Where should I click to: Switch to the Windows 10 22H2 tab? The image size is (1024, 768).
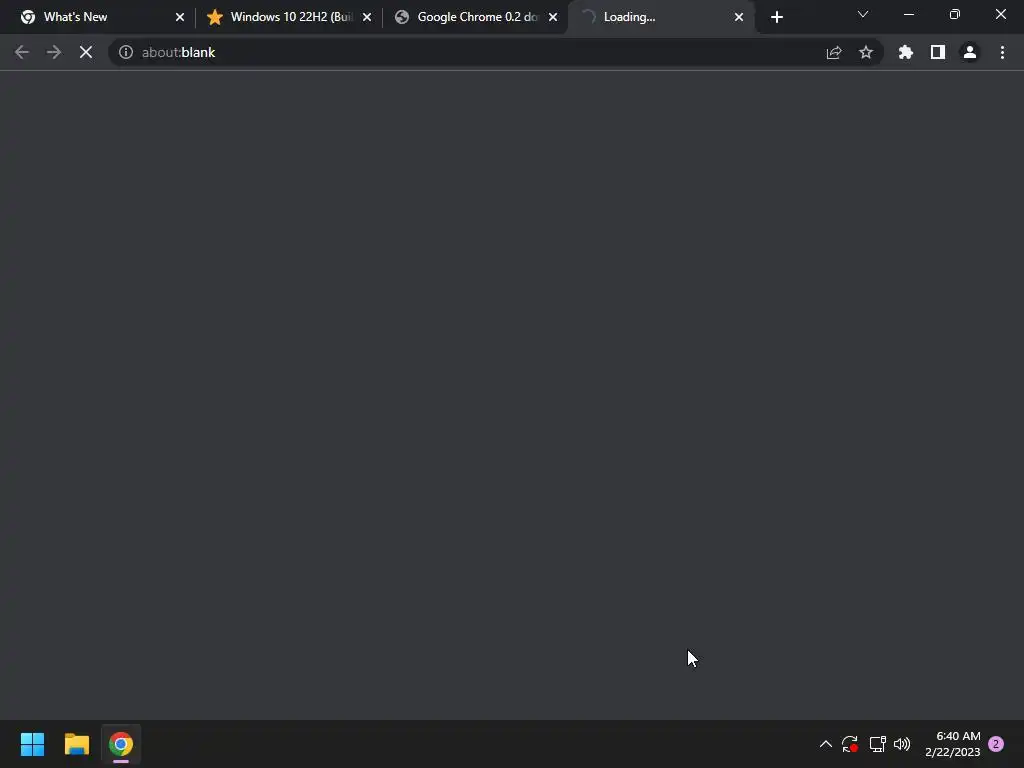(287, 17)
